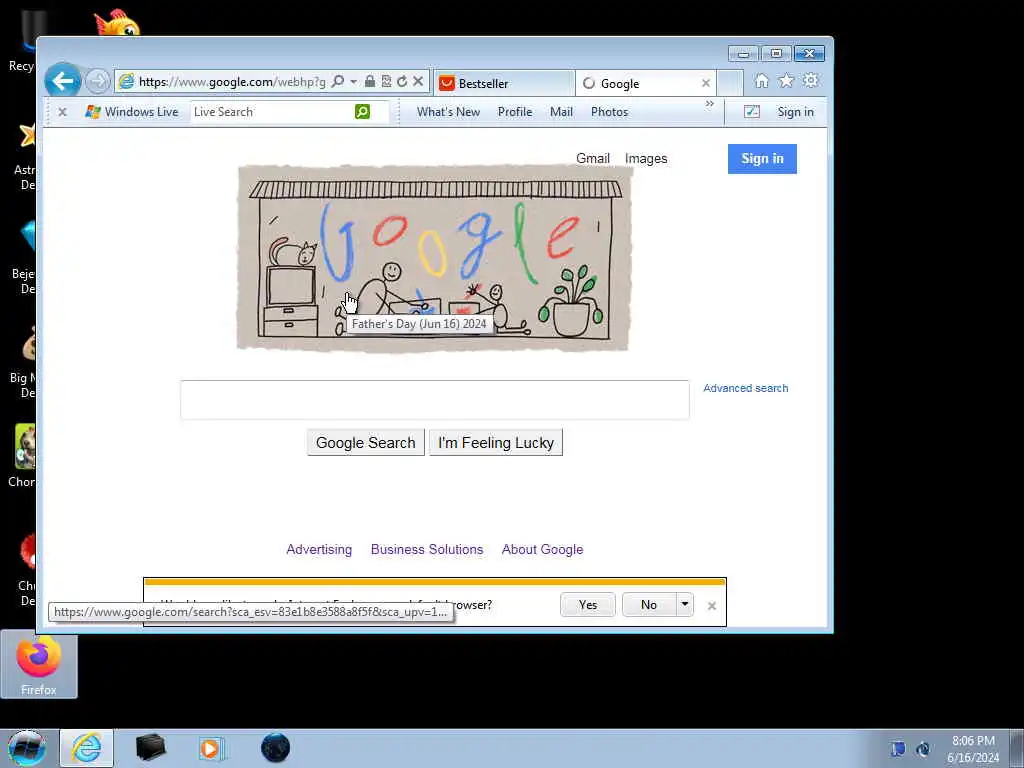Open Windows Media Player from taskbar

211,748
